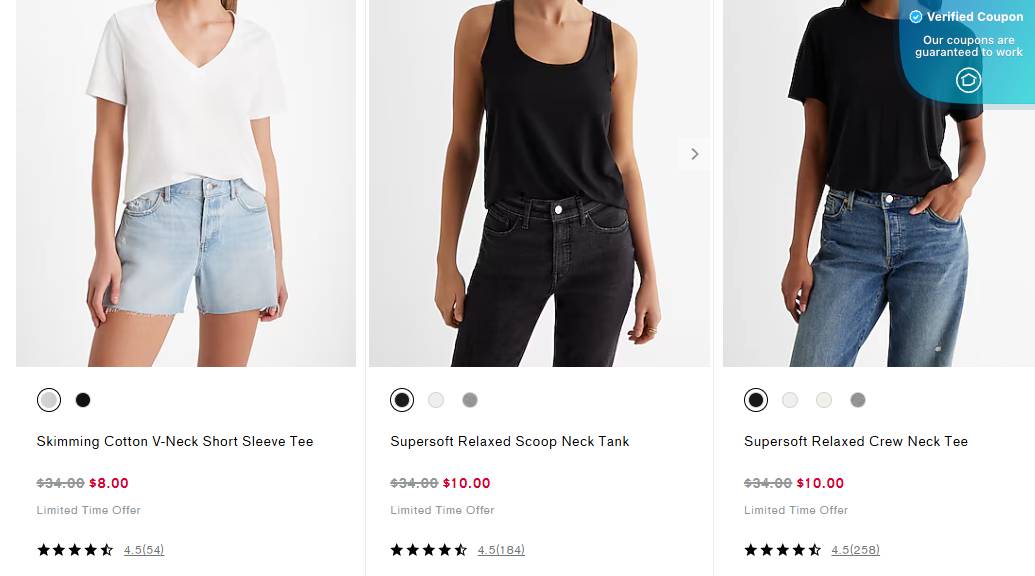
Task: Click the verified checkmark icon on coupon badge
Action: click(916, 16)
